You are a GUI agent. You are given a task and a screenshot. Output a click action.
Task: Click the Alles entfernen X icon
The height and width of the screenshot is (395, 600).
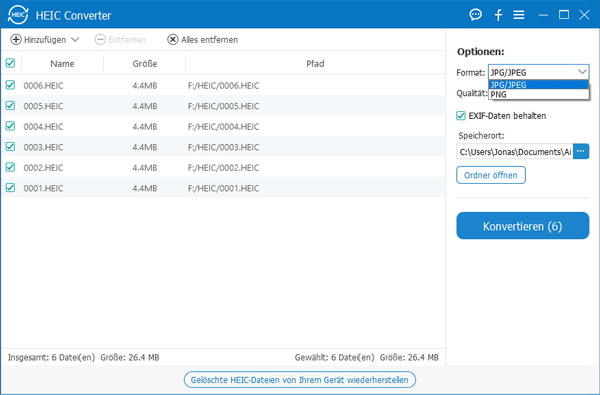(x=173, y=39)
